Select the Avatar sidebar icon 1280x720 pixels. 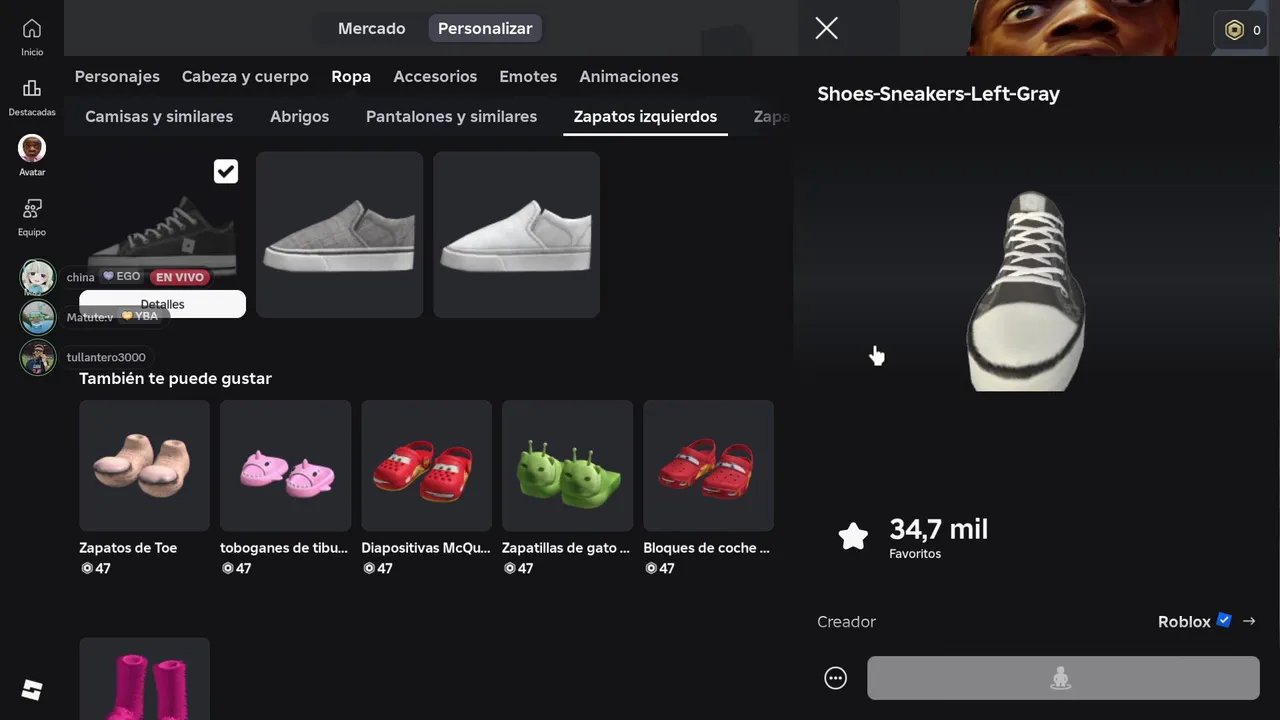32,148
